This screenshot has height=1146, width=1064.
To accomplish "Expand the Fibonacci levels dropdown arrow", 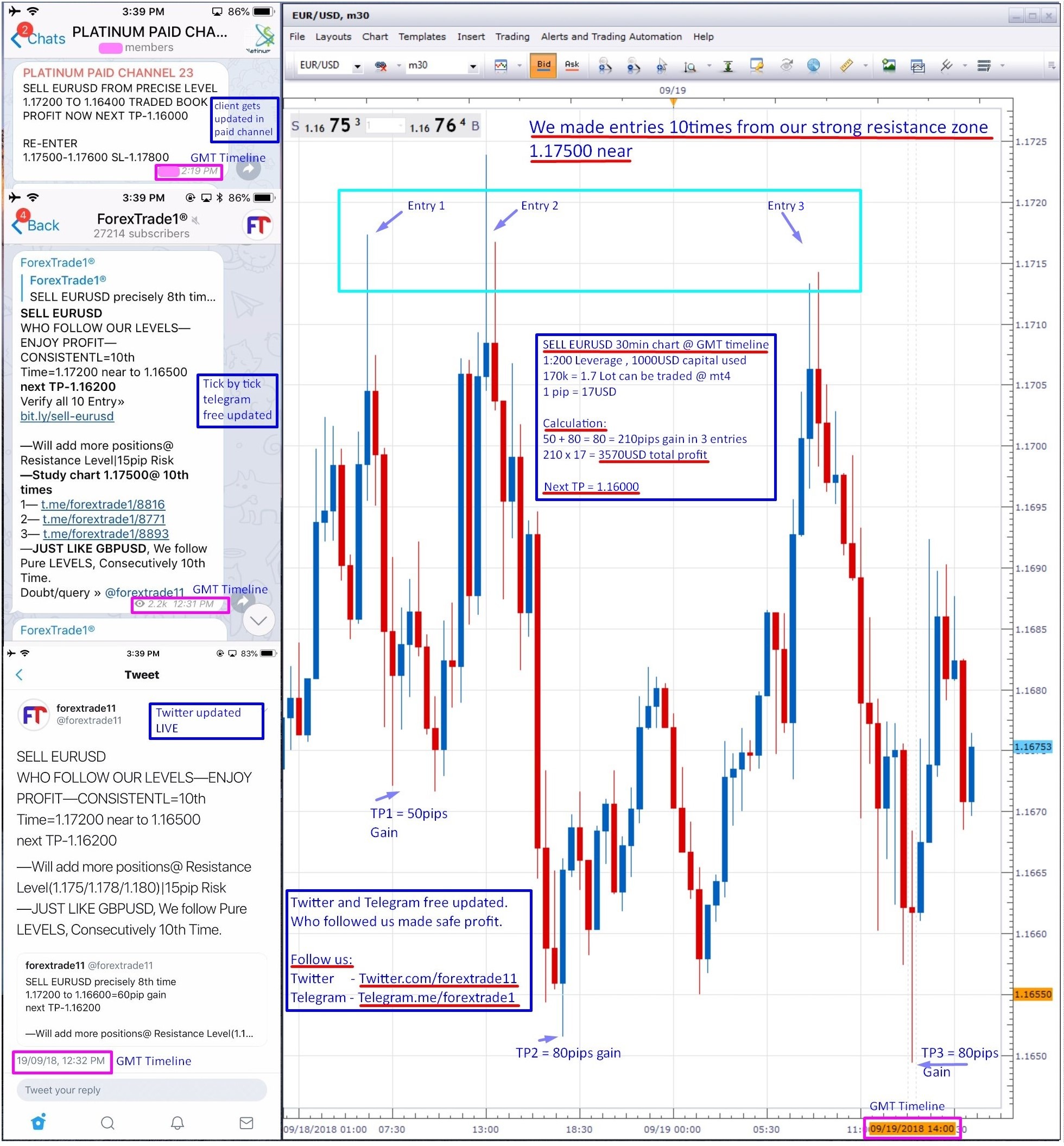I will [x=1003, y=66].
